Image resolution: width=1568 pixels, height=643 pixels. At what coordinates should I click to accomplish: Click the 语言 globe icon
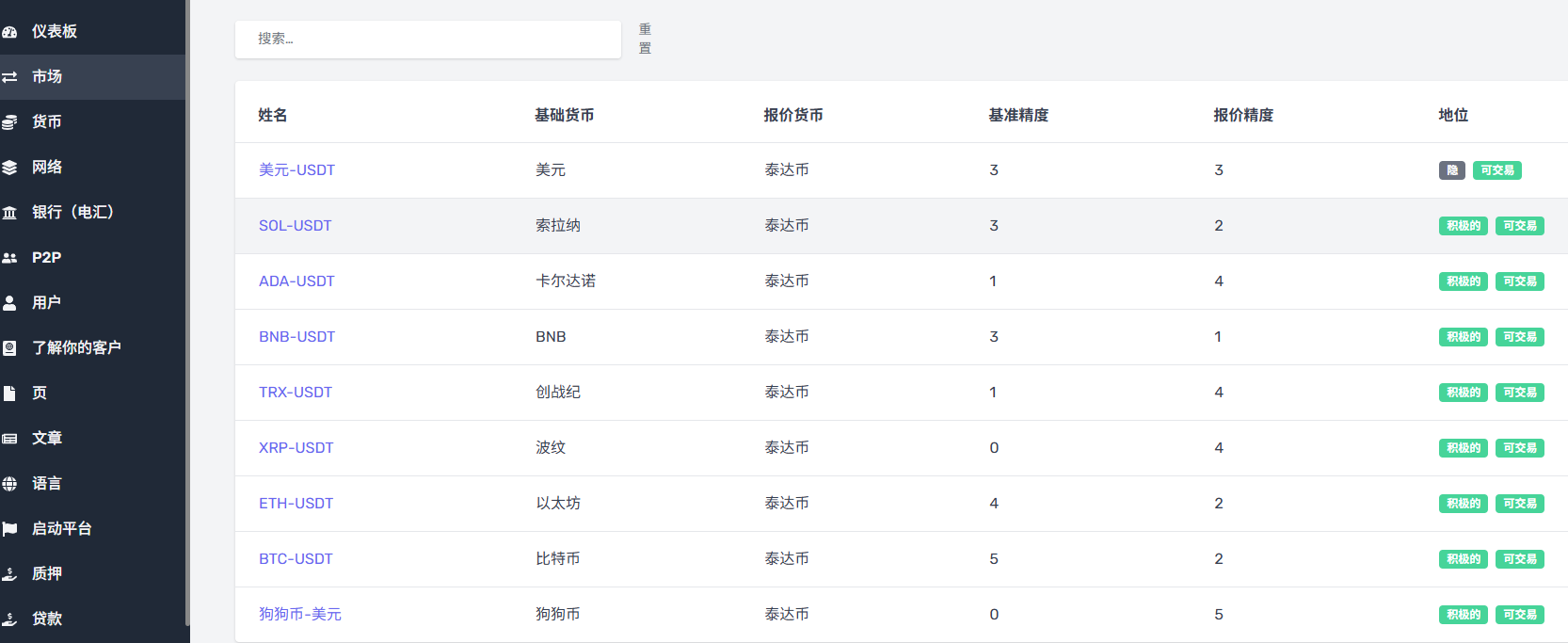(9, 484)
